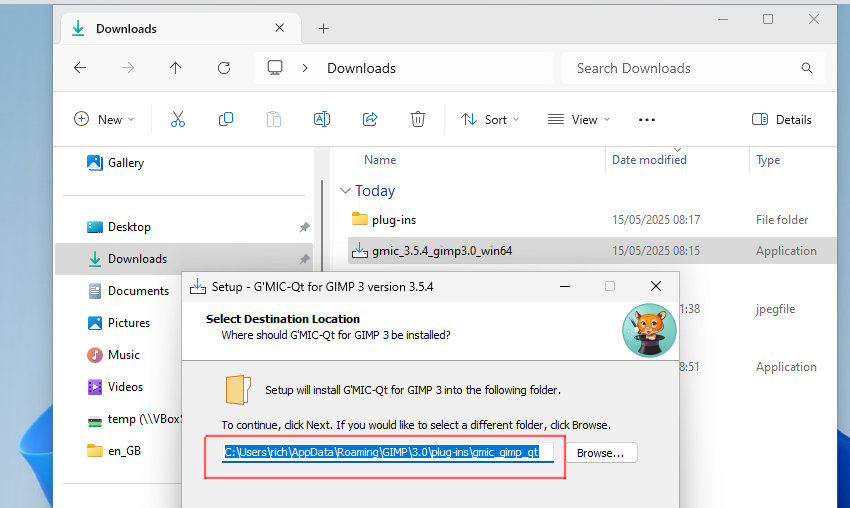Click the installer destination folder path field
850x508 pixels.
pyautogui.click(x=389, y=453)
